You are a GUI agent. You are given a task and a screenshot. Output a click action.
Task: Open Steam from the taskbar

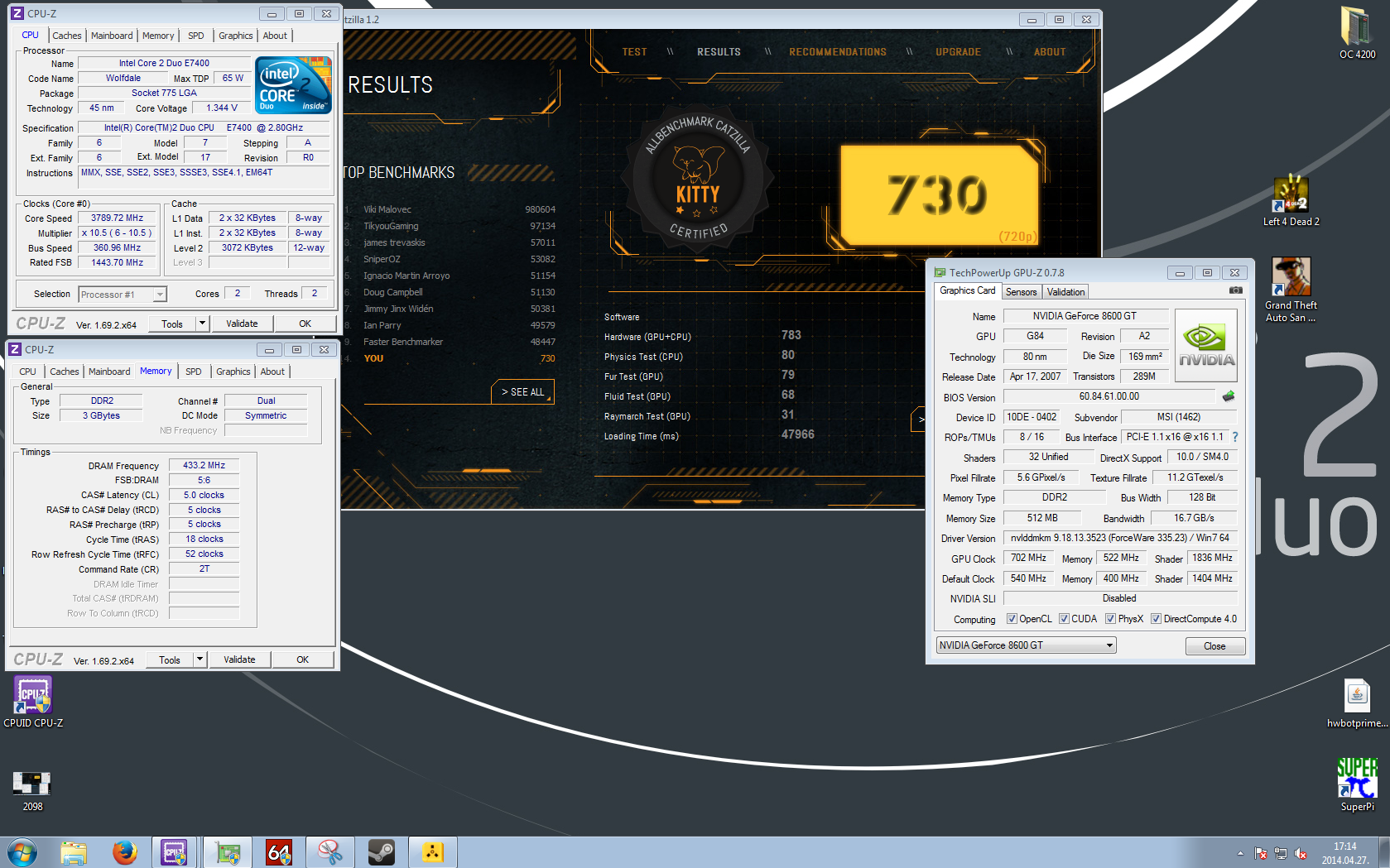point(382,852)
